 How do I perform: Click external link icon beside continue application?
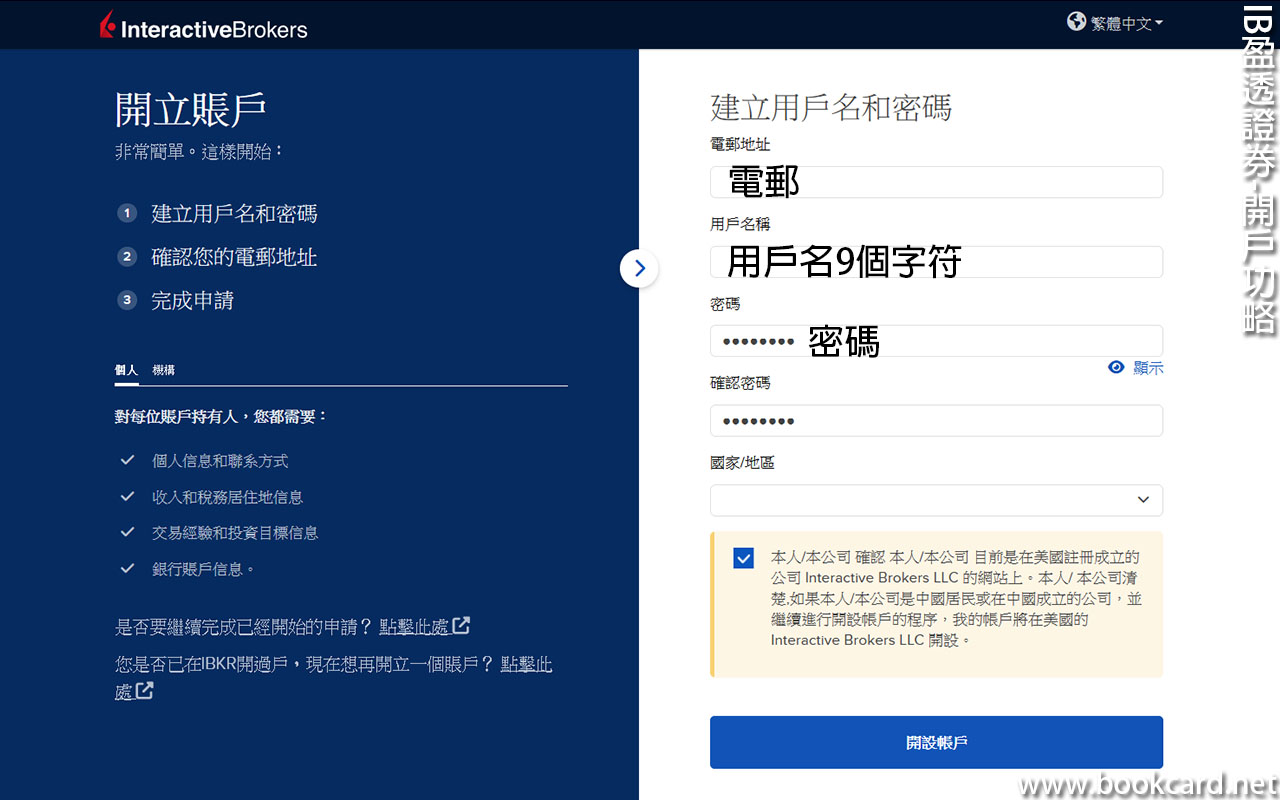[x=461, y=626]
